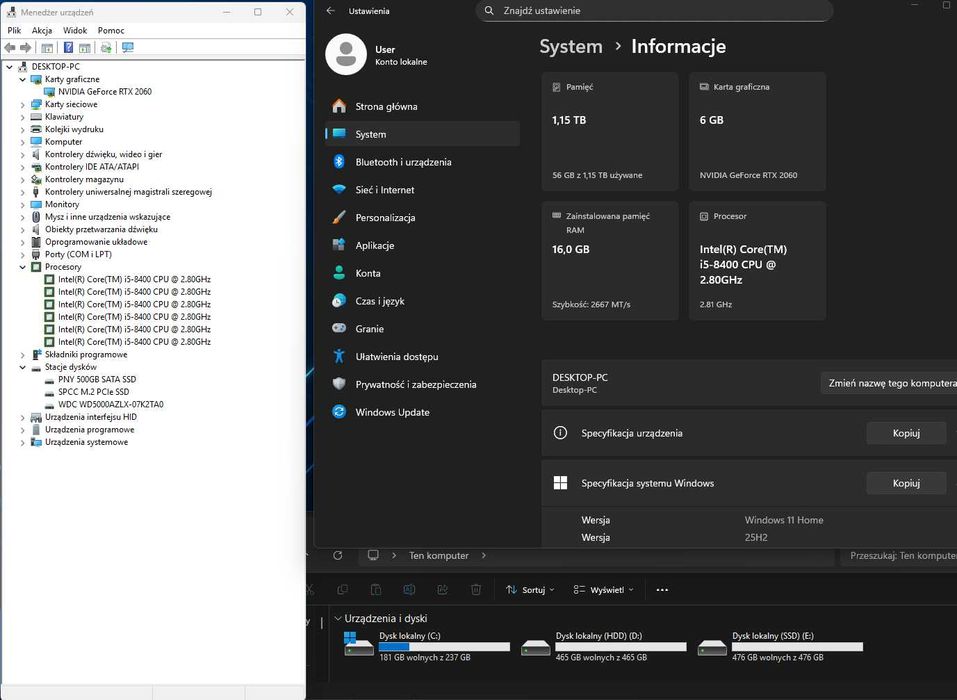Open the Akcja menu
This screenshot has height=700, width=957.
click(x=42, y=30)
